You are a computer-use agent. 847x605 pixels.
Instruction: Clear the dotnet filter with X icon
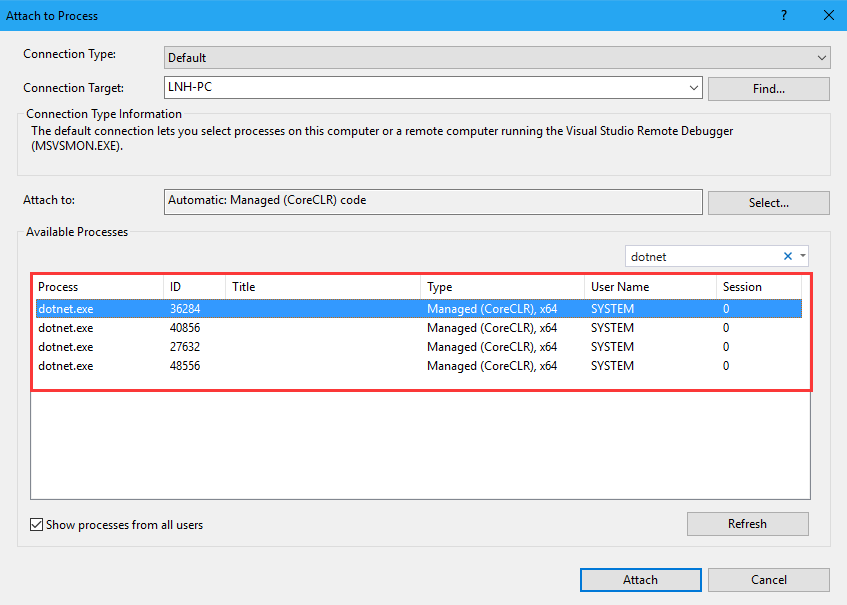tap(788, 256)
